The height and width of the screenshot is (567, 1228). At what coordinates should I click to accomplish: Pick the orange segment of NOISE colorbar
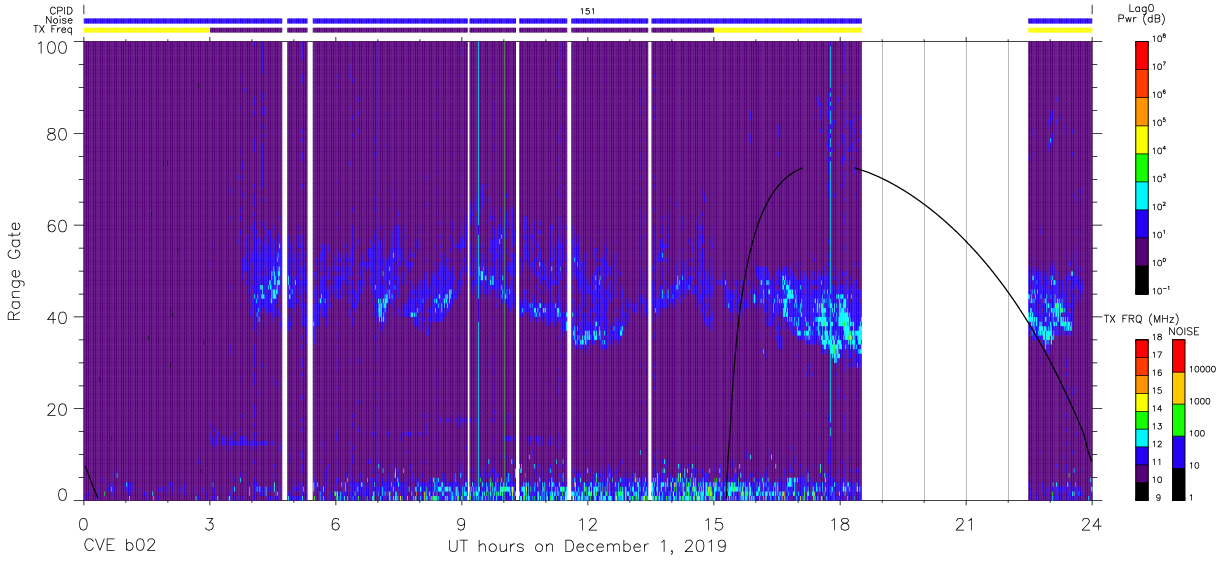1178,387
